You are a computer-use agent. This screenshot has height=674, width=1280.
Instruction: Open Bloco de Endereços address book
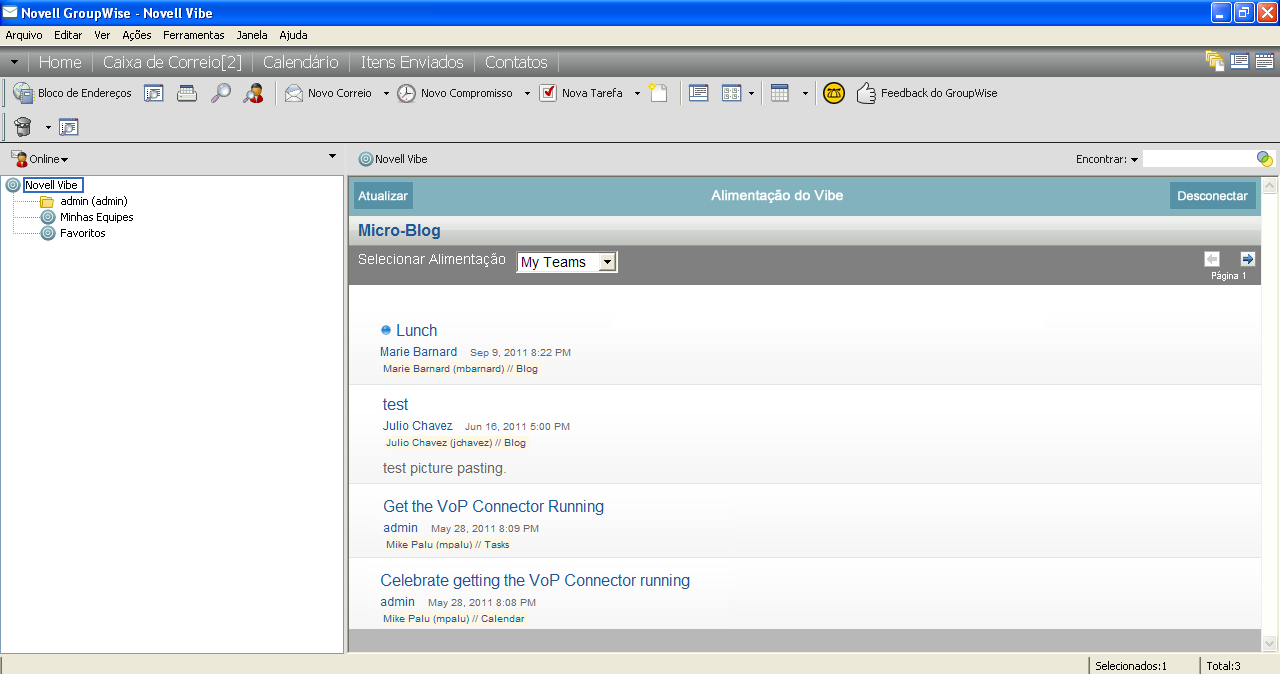pos(72,93)
